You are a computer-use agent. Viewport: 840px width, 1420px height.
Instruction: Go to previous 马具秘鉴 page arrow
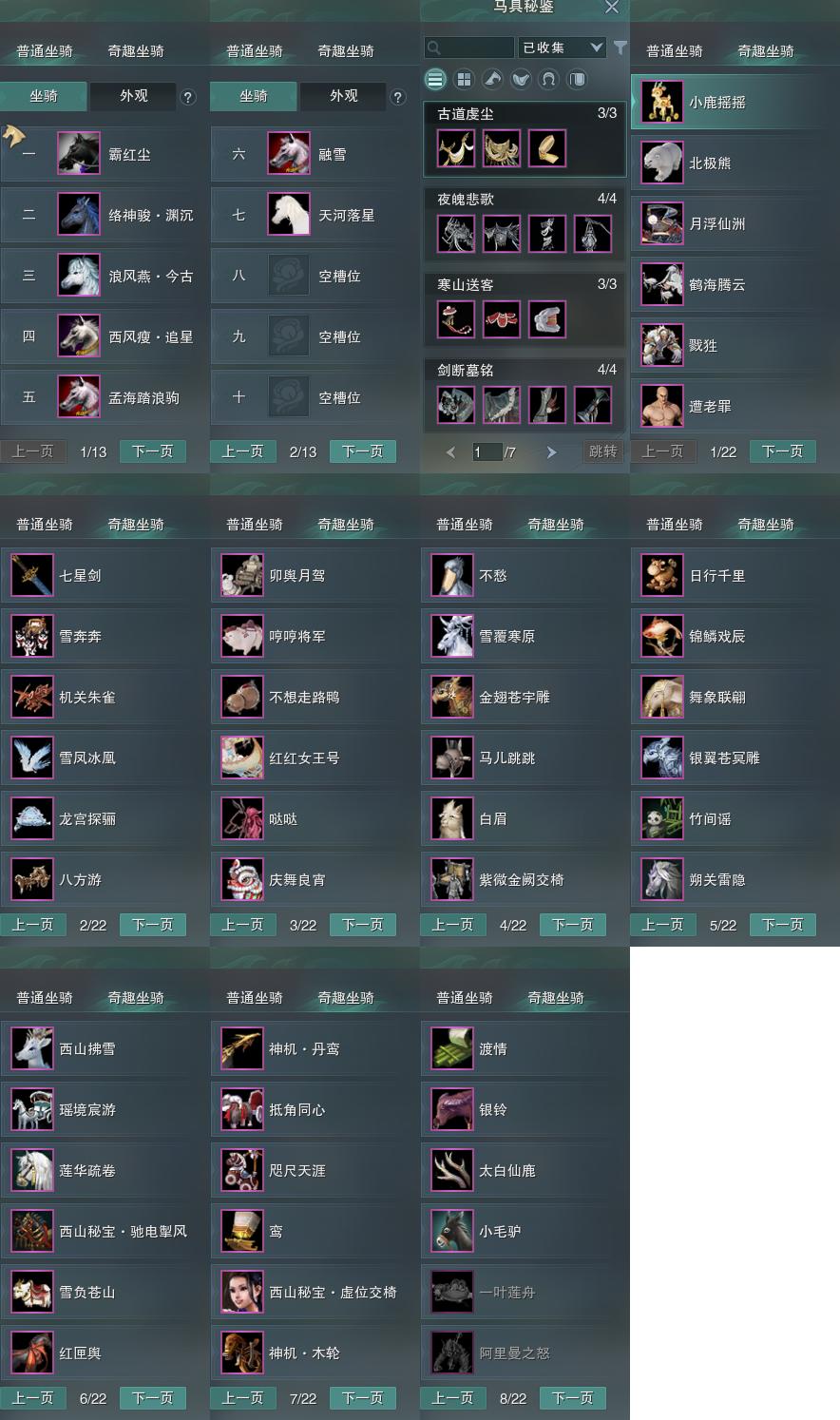(450, 452)
